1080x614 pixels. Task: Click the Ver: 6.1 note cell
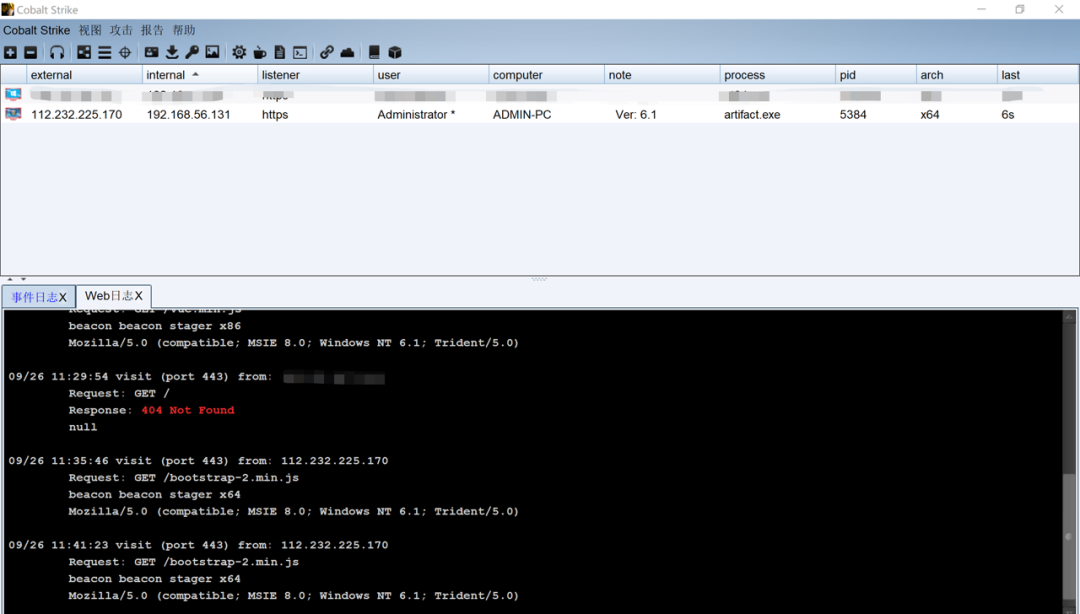[x=636, y=114]
